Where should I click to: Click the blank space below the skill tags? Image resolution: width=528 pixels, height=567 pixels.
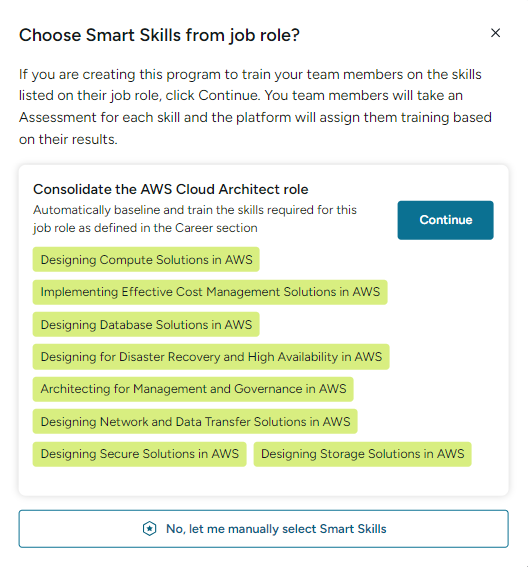pos(264,481)
